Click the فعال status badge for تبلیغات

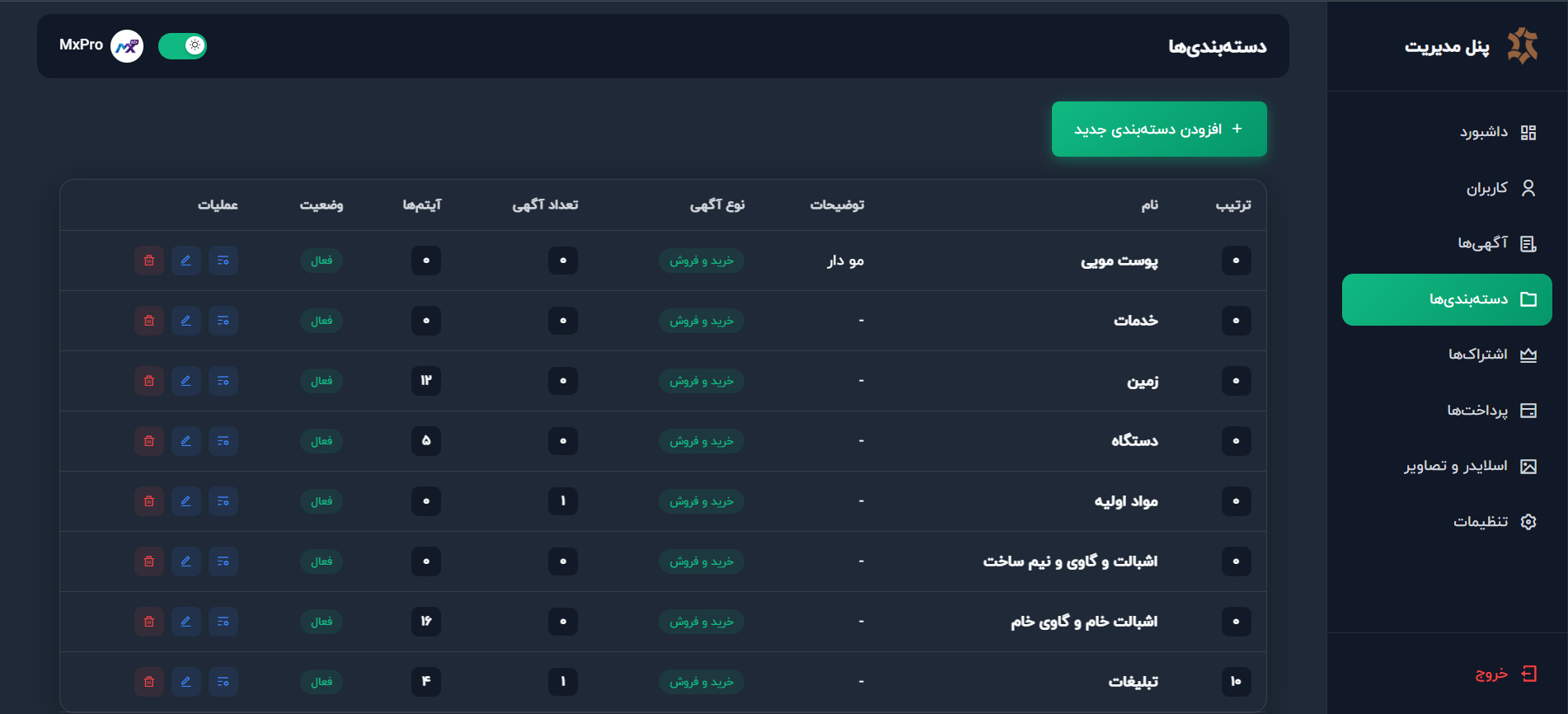point(322,682)
